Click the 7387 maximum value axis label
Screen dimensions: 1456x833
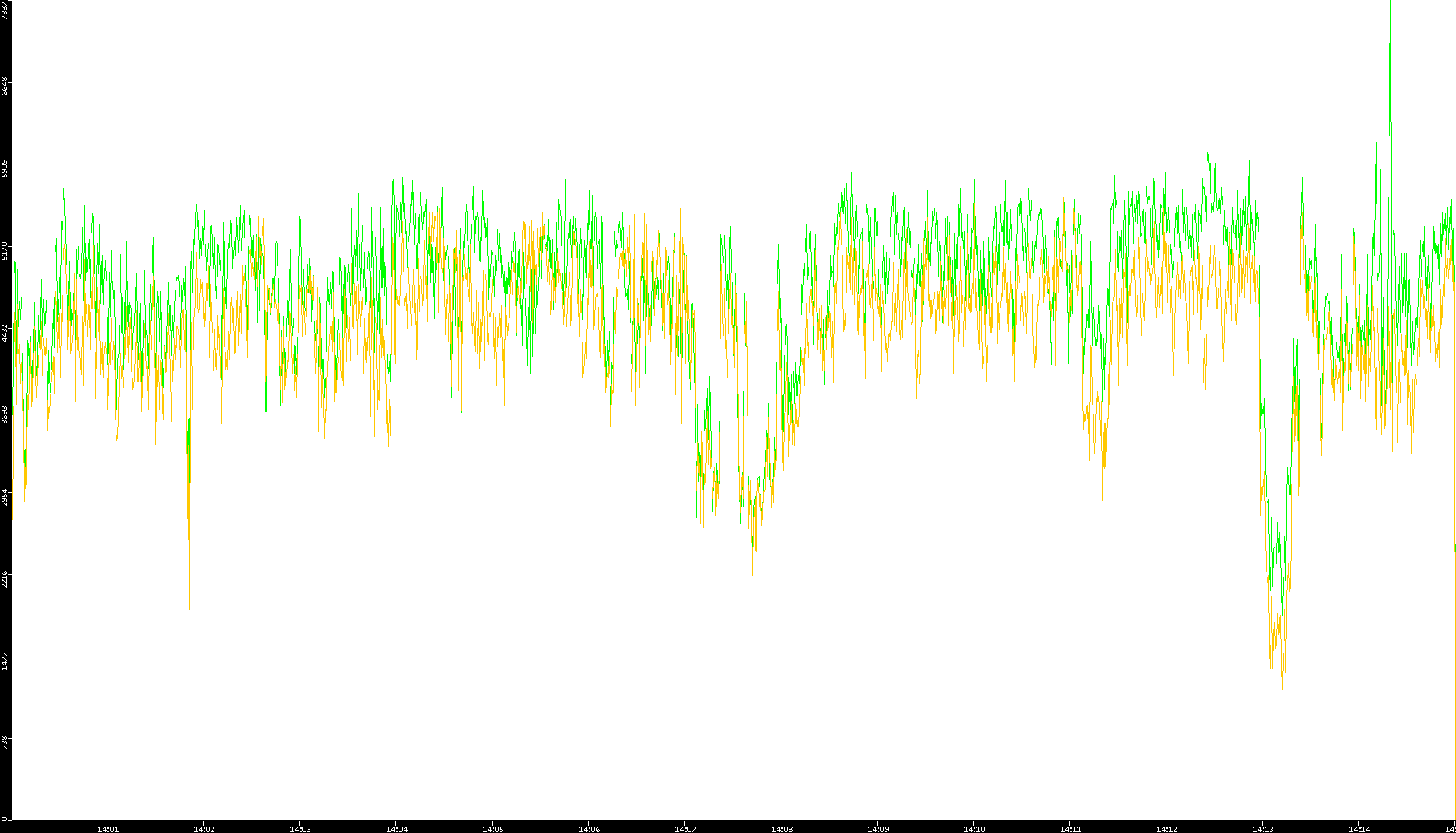tap(6, 10)
